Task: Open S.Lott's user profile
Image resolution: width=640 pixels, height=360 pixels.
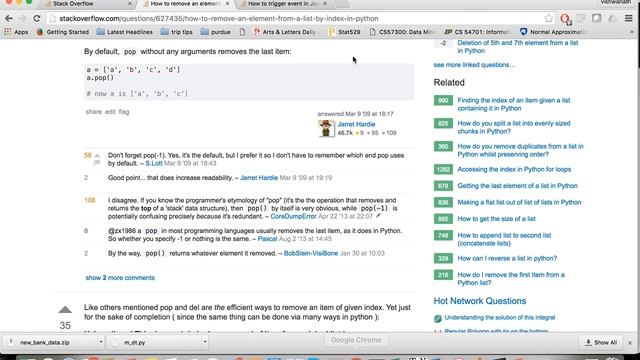Action: [154, 163]
